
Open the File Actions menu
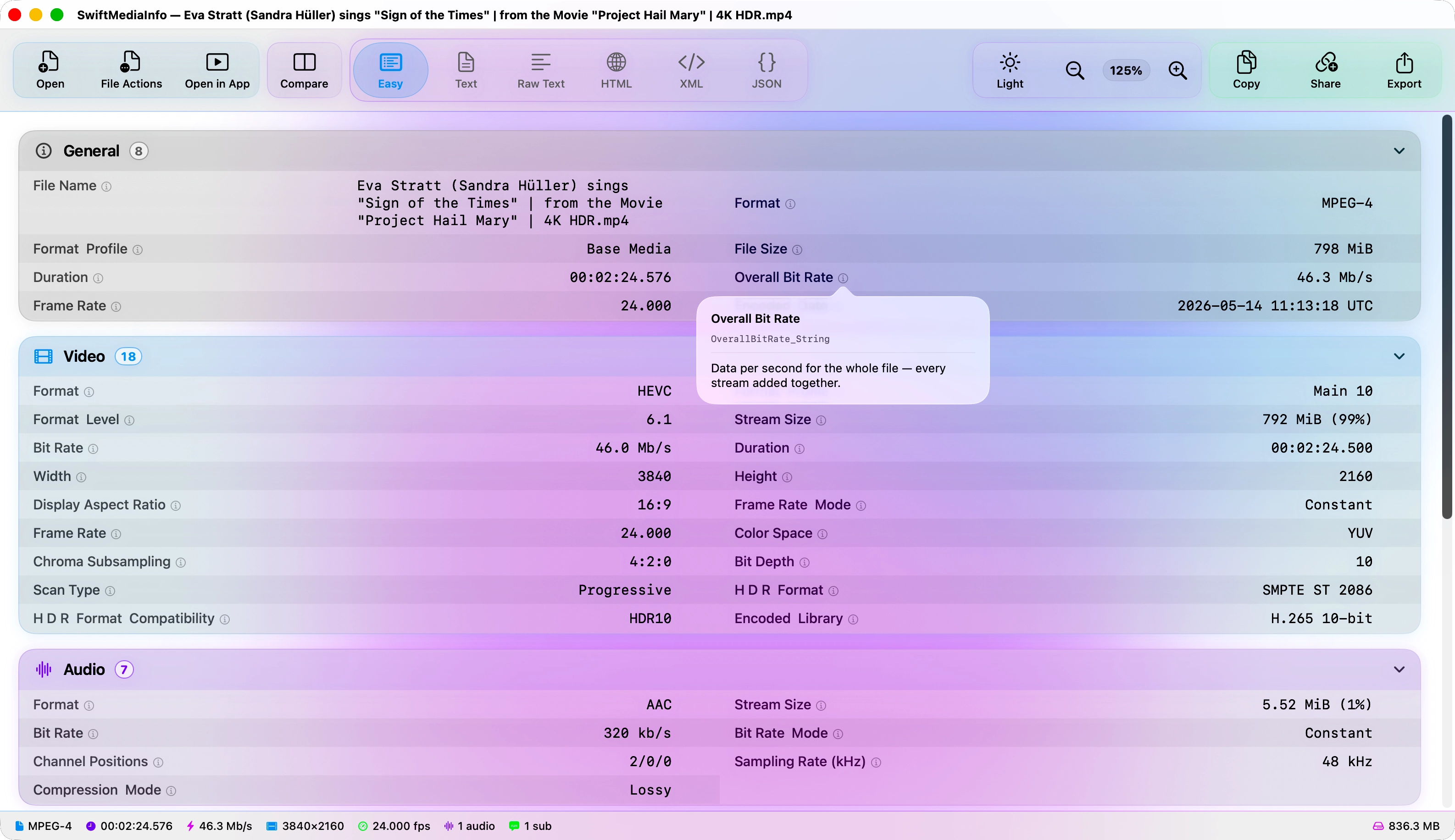(x=131, y=70)
